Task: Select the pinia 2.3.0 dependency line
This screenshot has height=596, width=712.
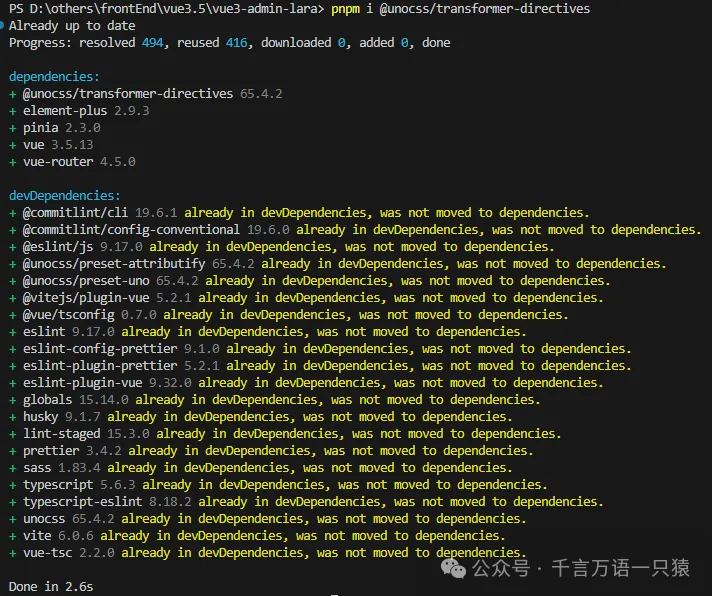Action: (x=61, y=127)
